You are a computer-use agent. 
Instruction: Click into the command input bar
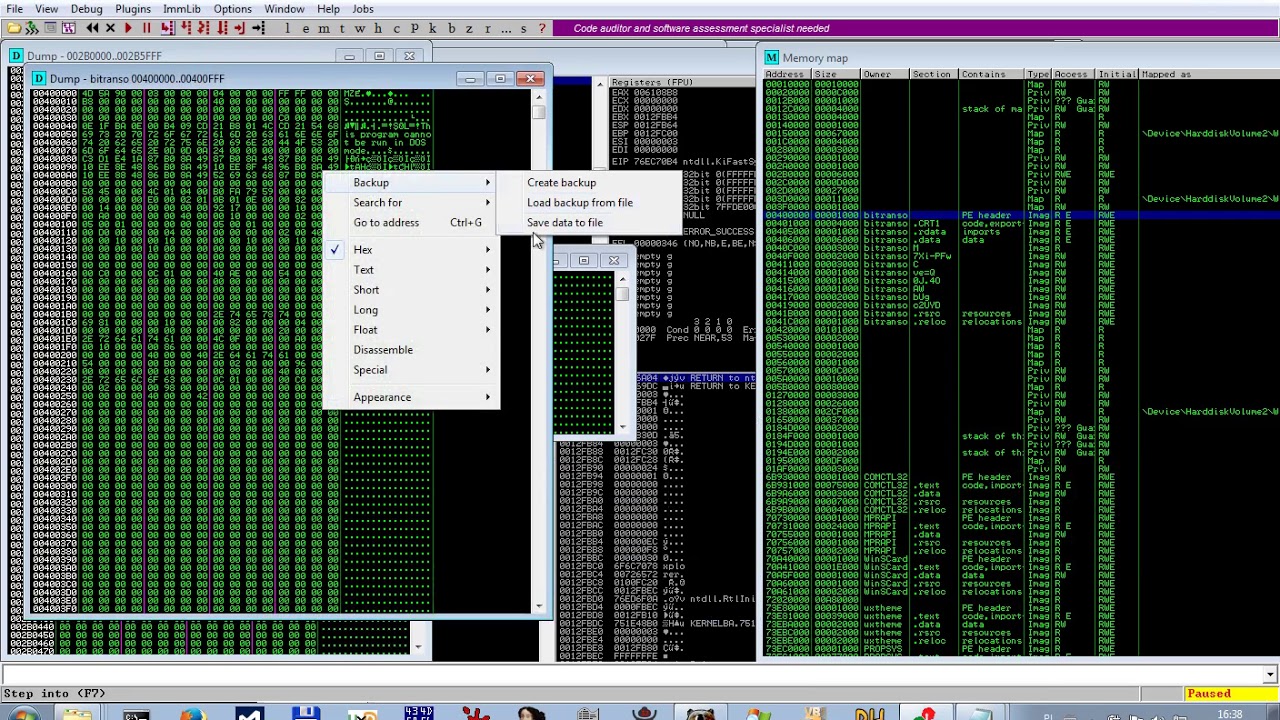point(630,675)
